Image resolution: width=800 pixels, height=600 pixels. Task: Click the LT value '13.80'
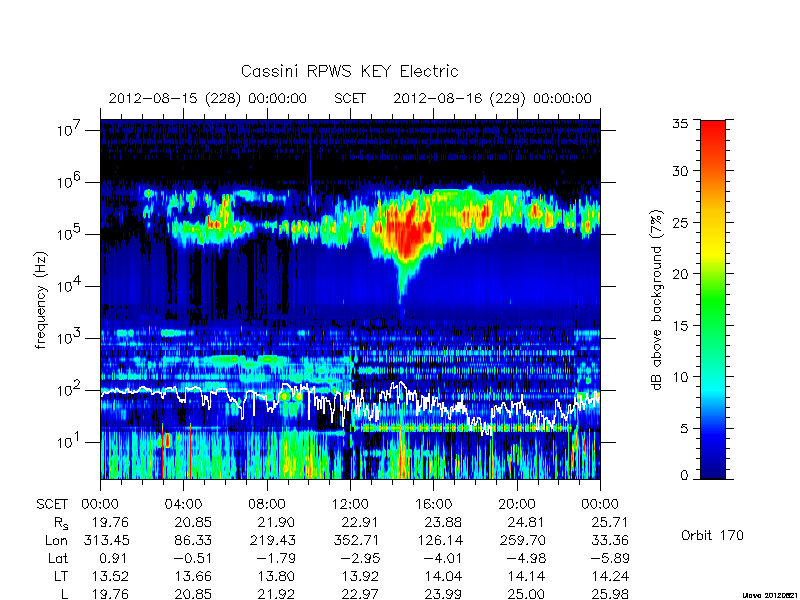coord(276,577)
